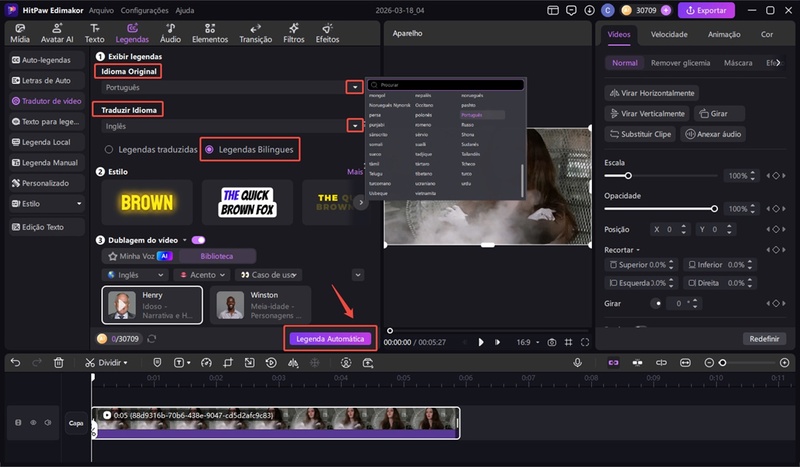
Task: Delete clip with the trash icon
Action: coord(59,362)
